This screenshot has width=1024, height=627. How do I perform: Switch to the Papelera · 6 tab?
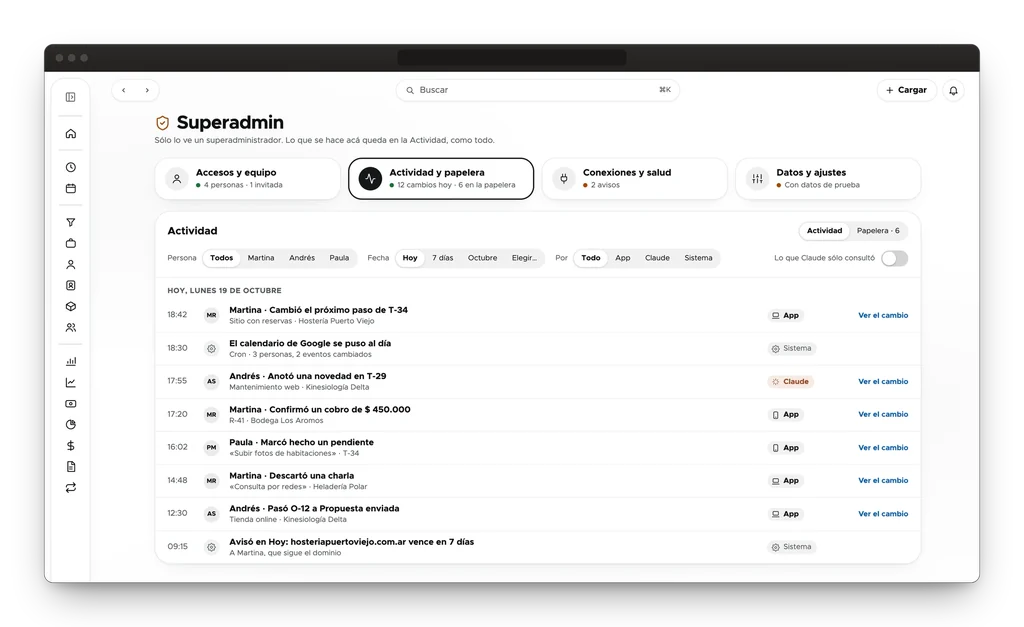tap(878, 231)
